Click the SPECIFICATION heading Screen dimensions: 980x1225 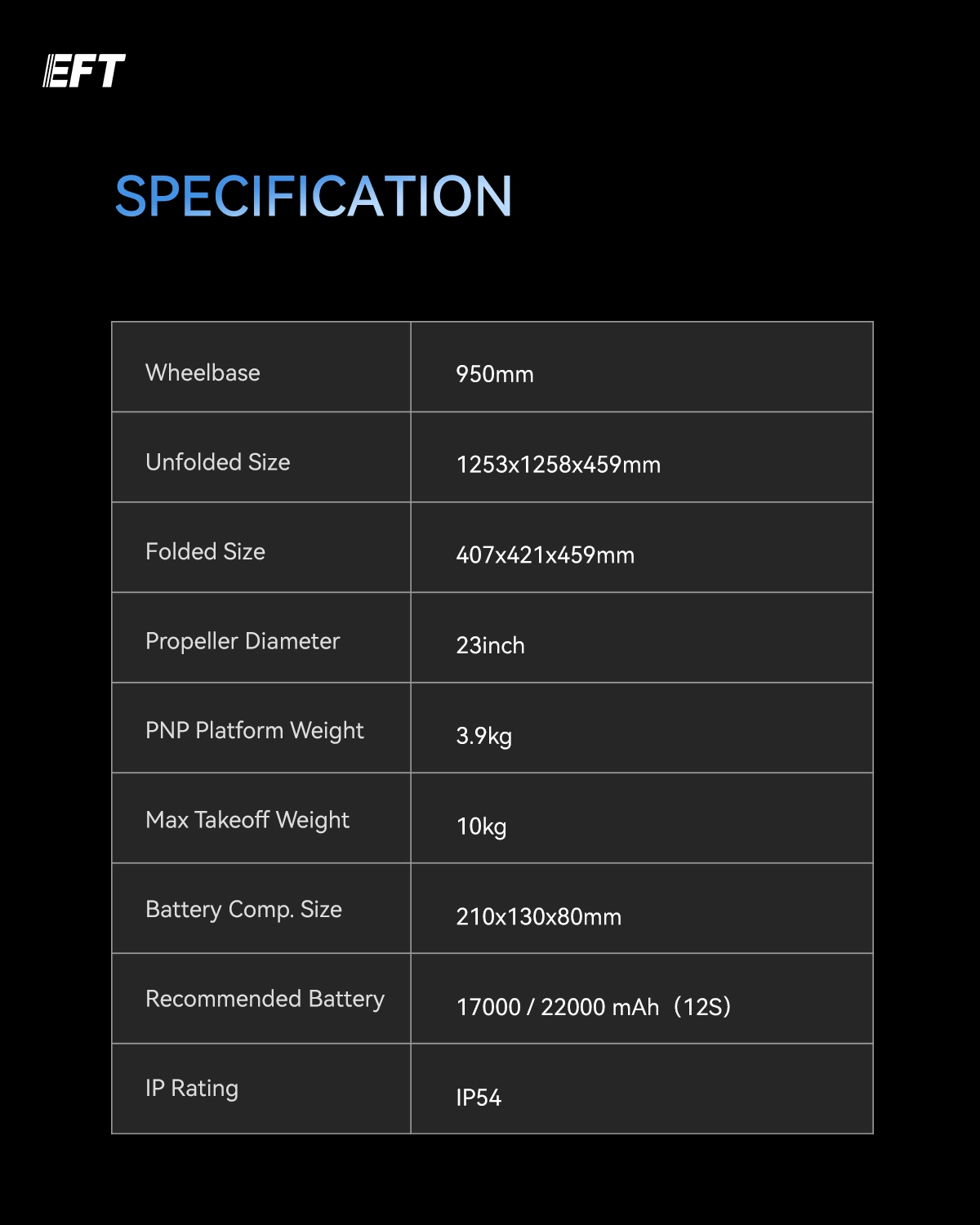point(313,197)
